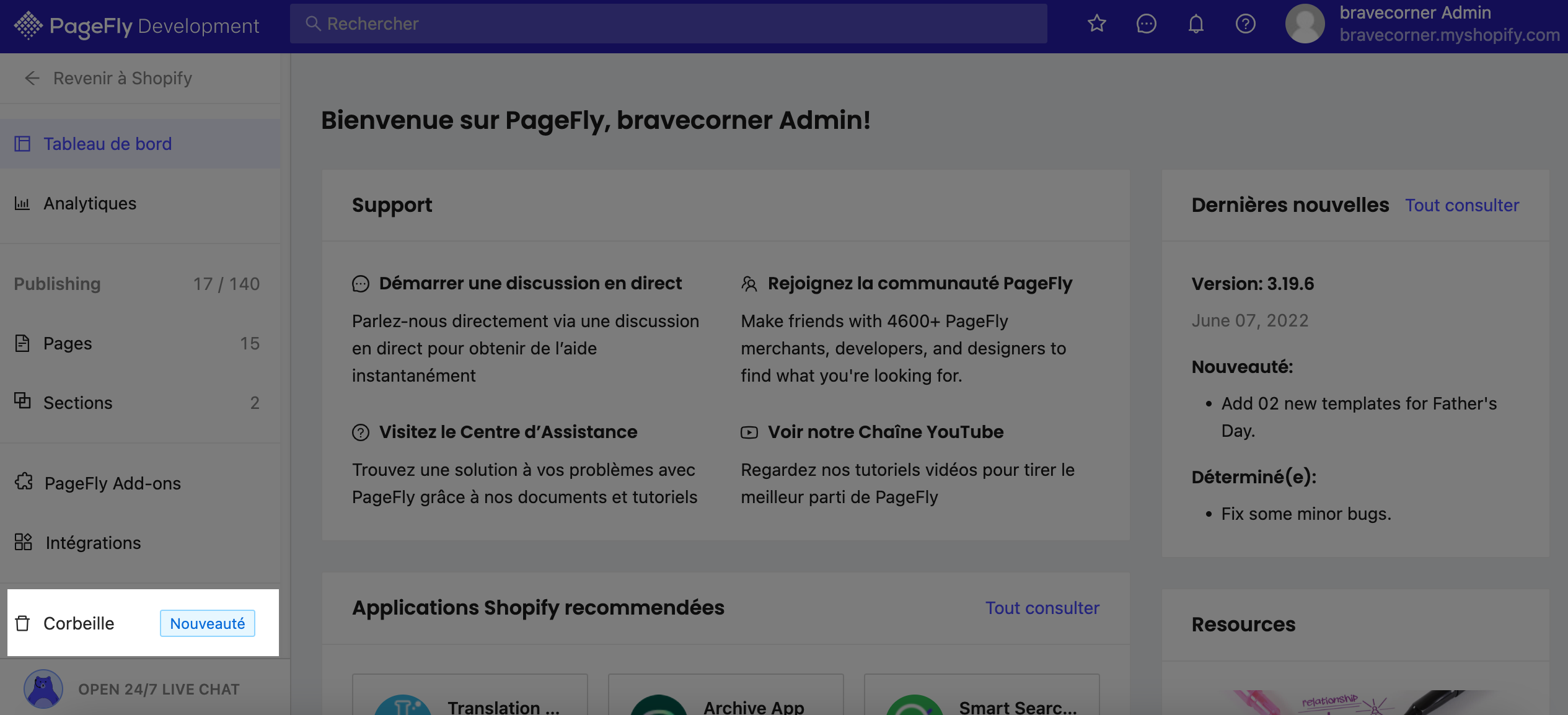Open the Archive App card
The width and height of the screenshot is (1568, 715).
726,695
